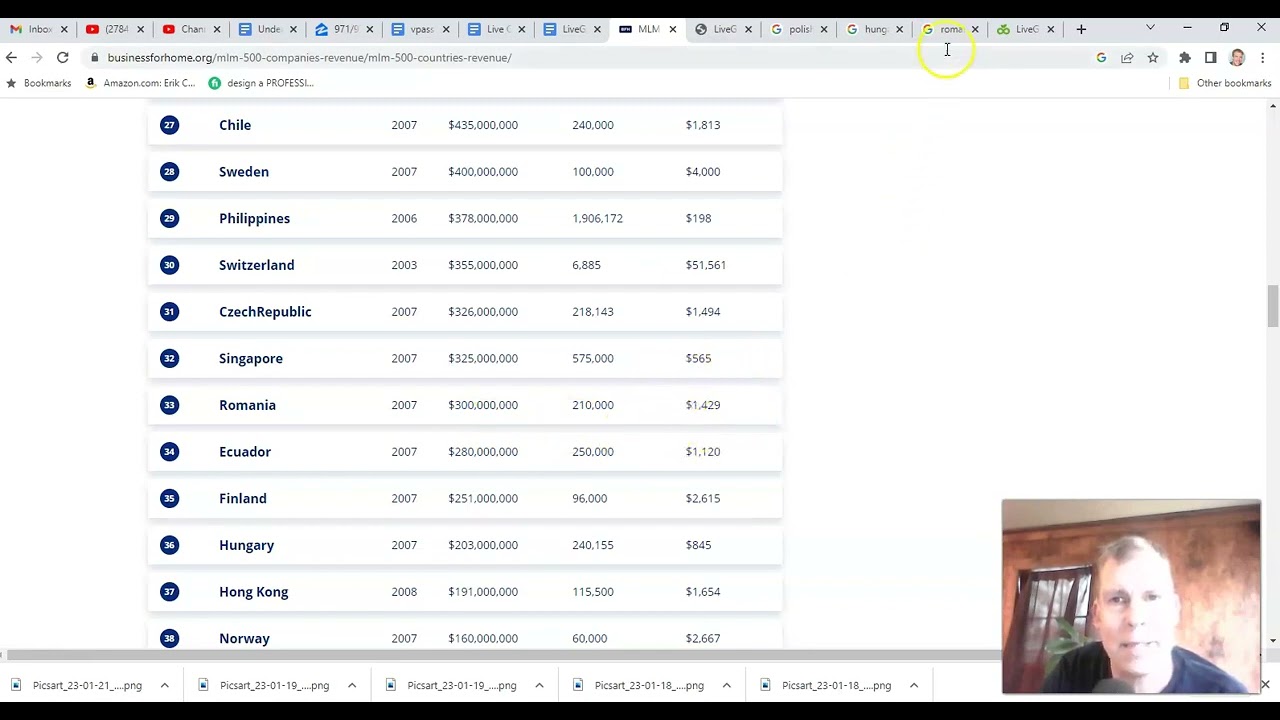Image resolution: width=1280 pixels, height=720 pixels.
Task: Open the Chrome profile avatar
Action: pos(1237,58)
